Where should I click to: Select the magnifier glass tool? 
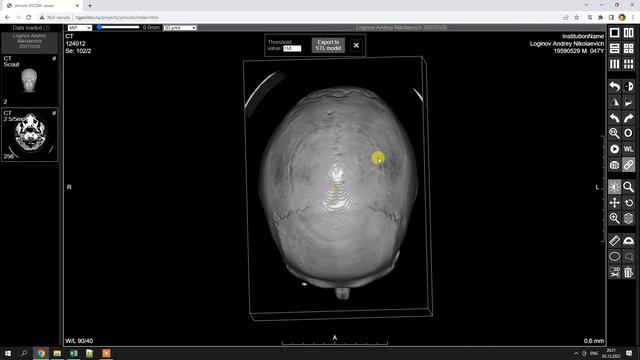(x=629, y=187)
